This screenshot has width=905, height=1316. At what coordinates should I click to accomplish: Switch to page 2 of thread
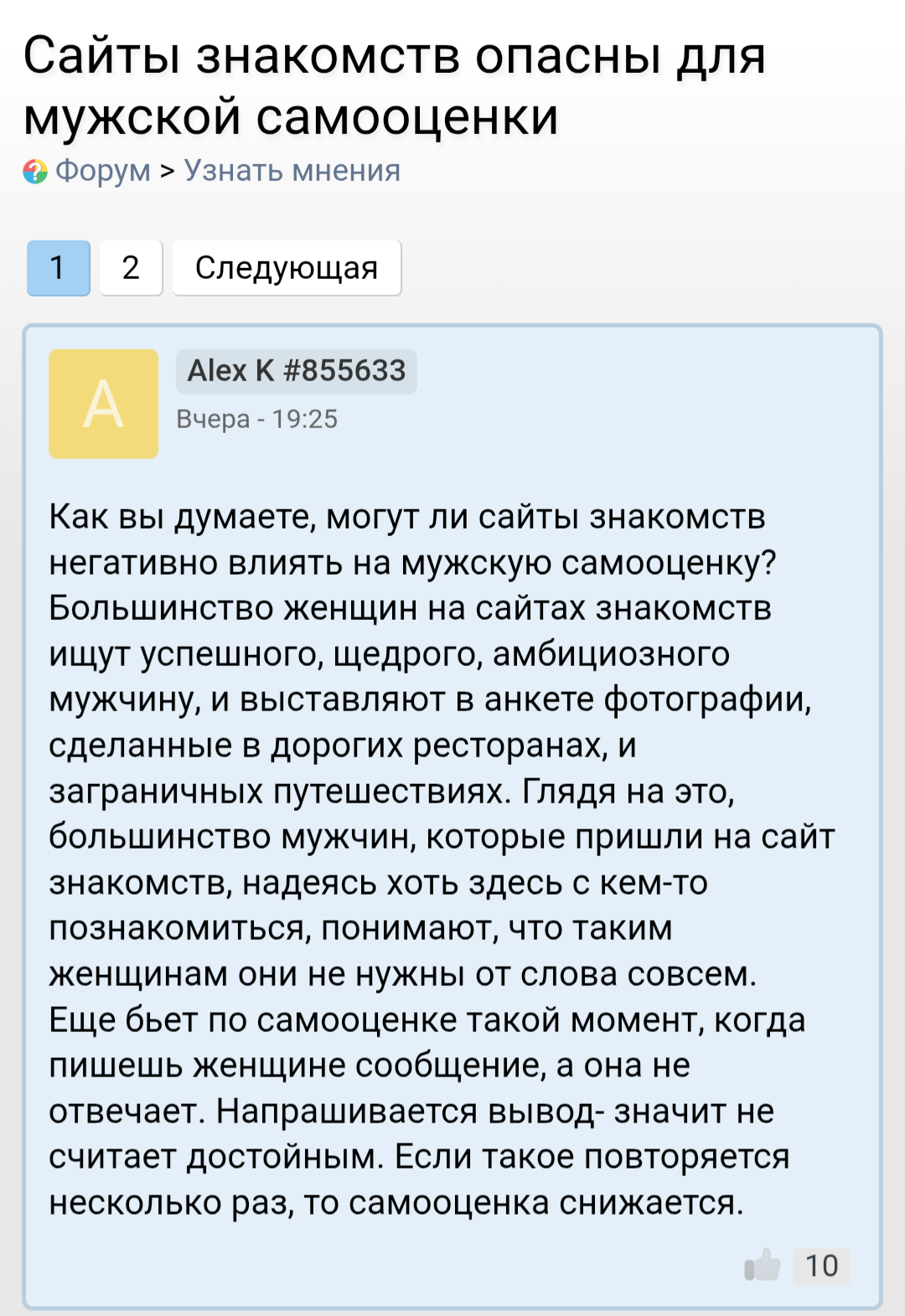[131, 268]
